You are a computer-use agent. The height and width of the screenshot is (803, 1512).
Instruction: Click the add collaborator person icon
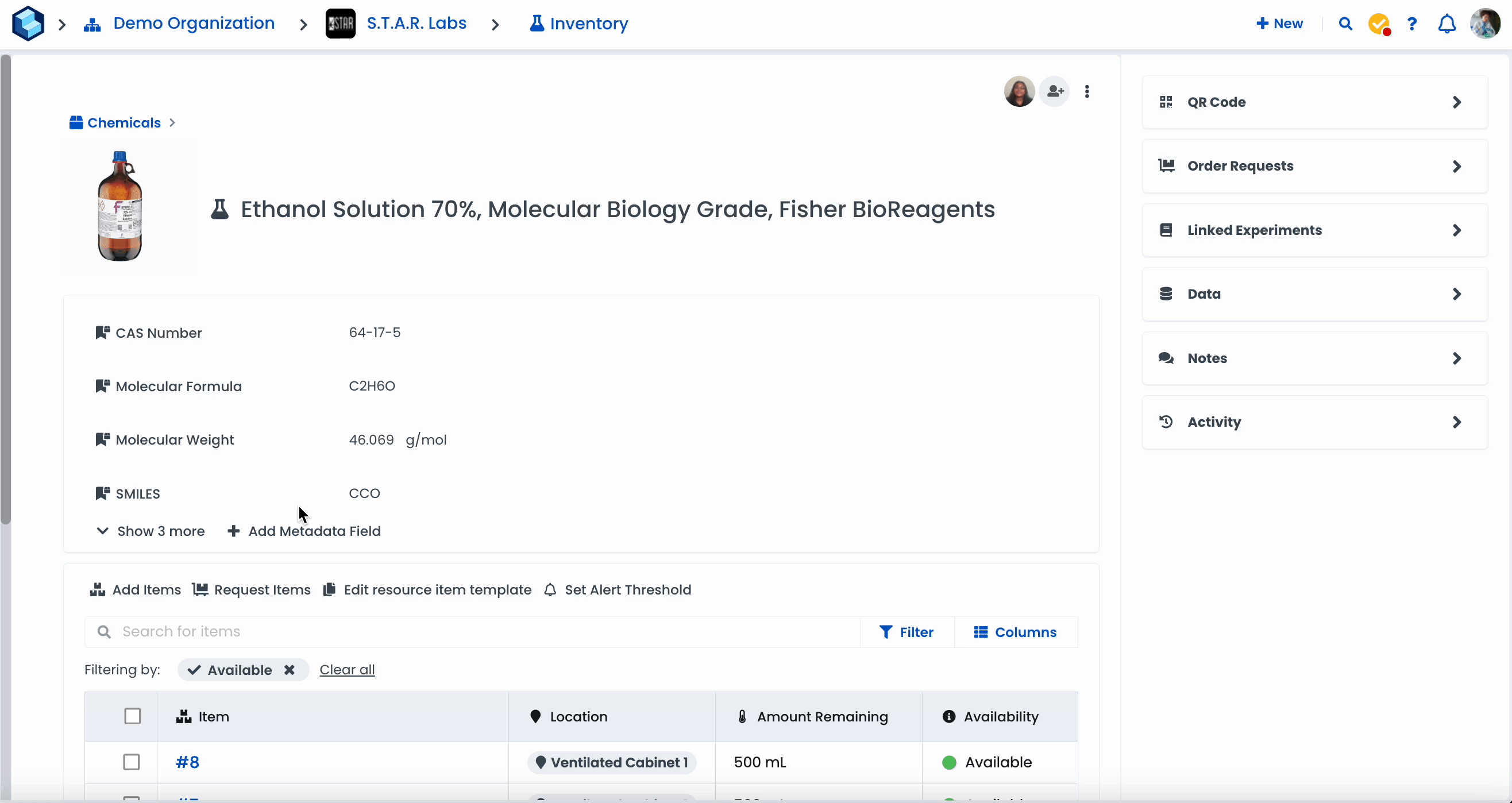click(x=1055, y=91)
